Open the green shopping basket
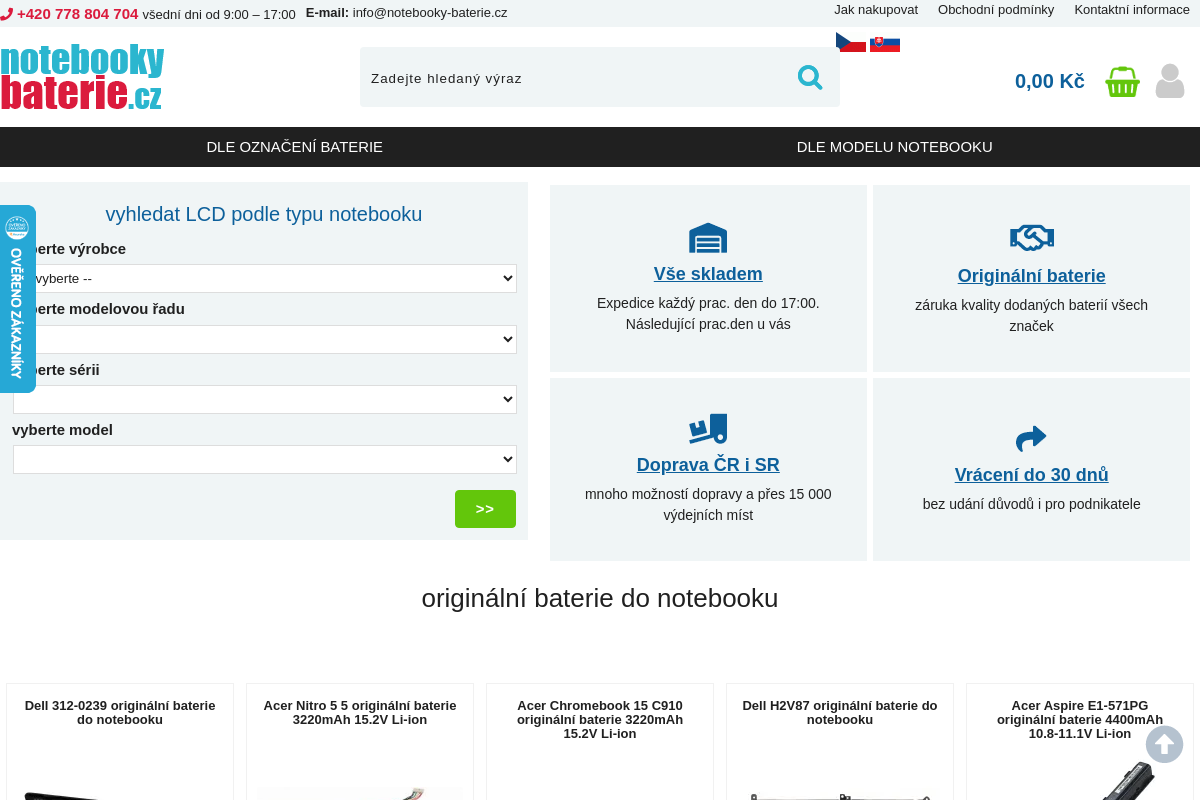The width and height of the screenshot is (1200, 800). (x=1122, y=81)
